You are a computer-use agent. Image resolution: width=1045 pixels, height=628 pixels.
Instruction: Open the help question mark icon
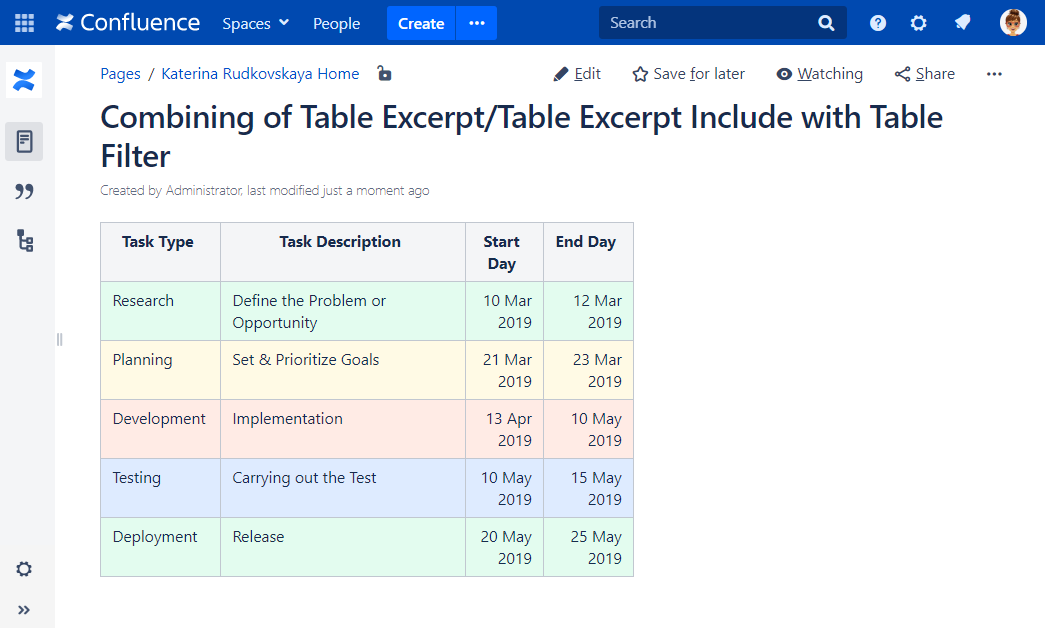878,23
